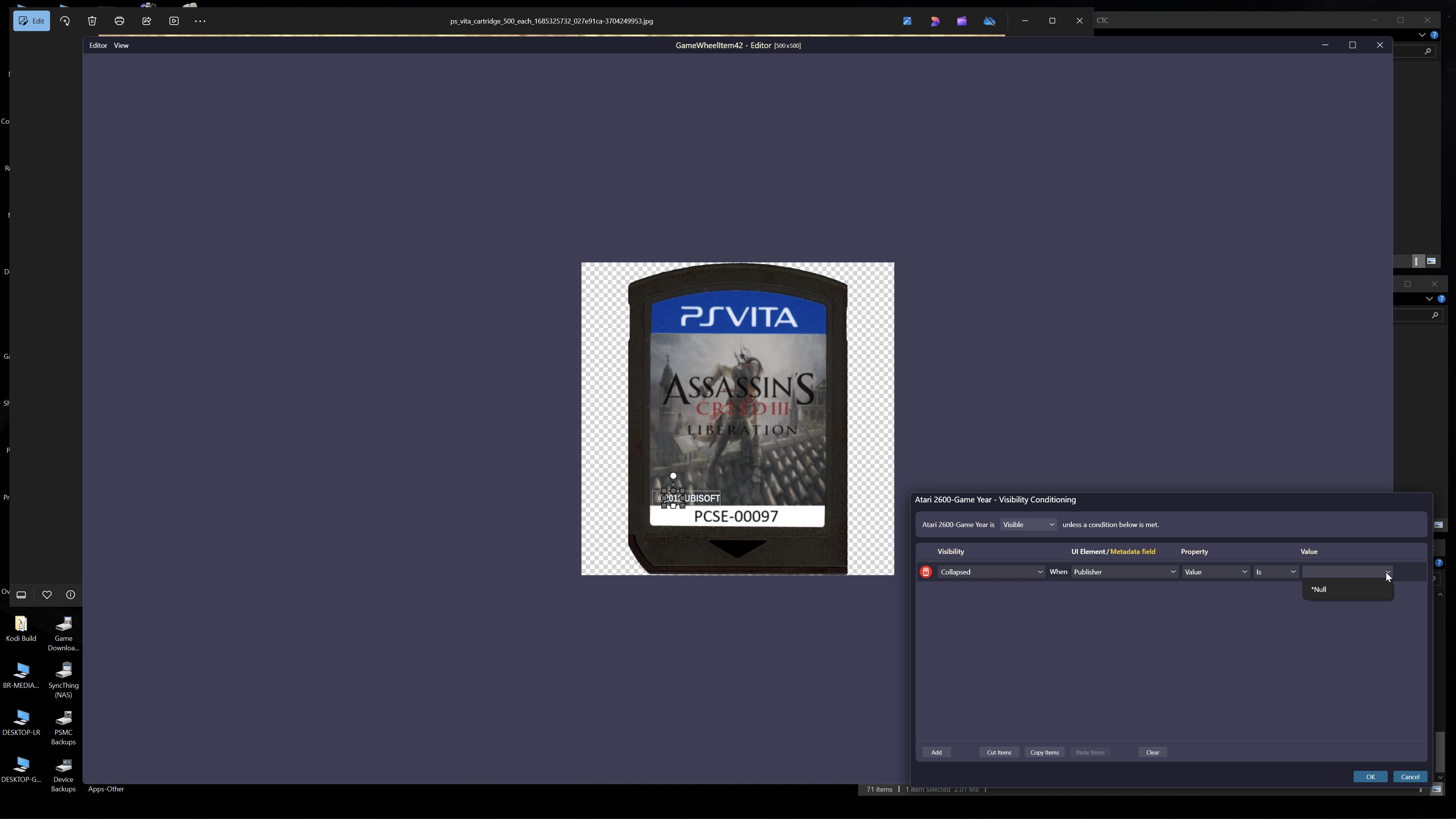Open the Publisher metadata field dropdown
This screenshot has height=819, width=1456.
(1125, 572)
